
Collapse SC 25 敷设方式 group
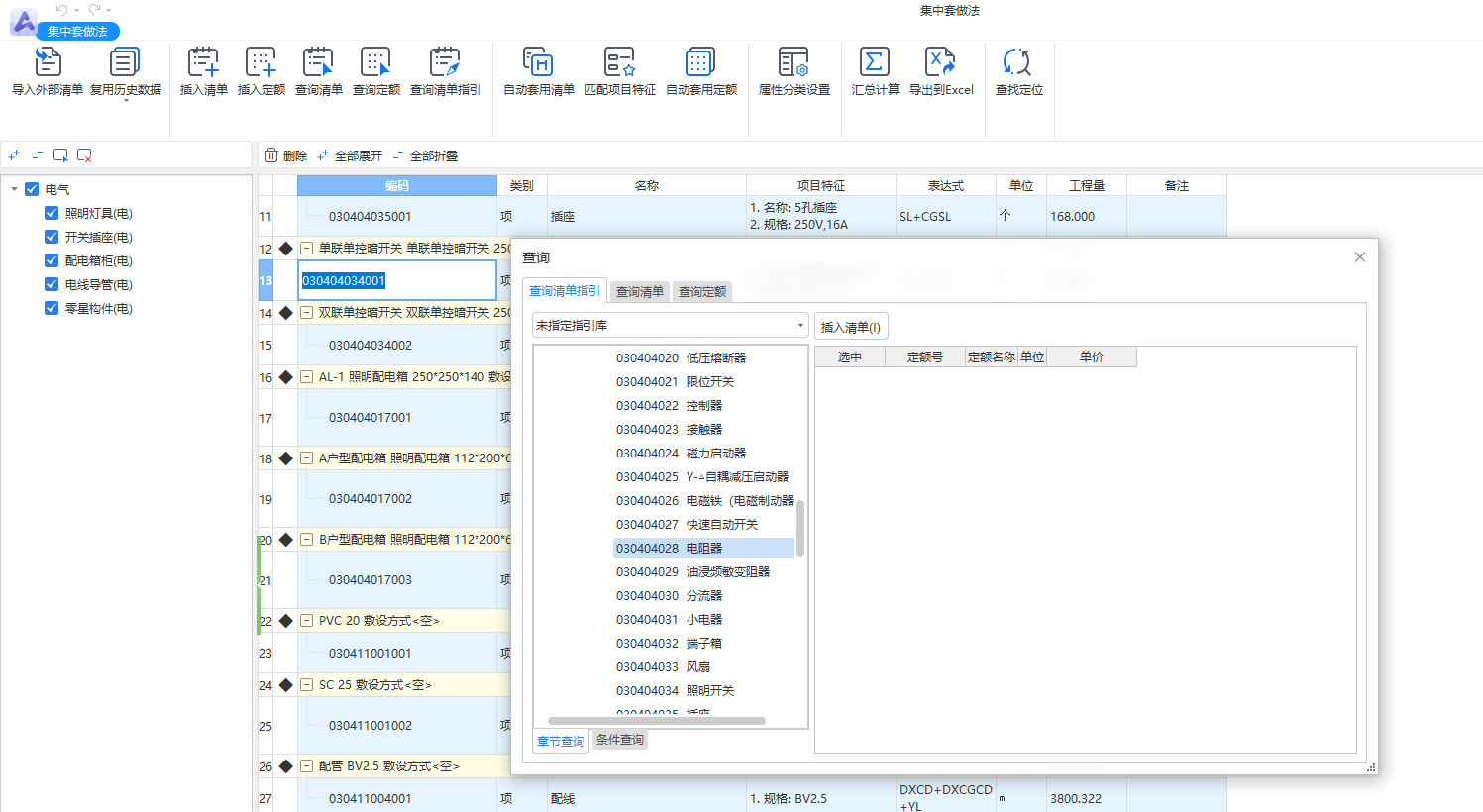[307, 685]
